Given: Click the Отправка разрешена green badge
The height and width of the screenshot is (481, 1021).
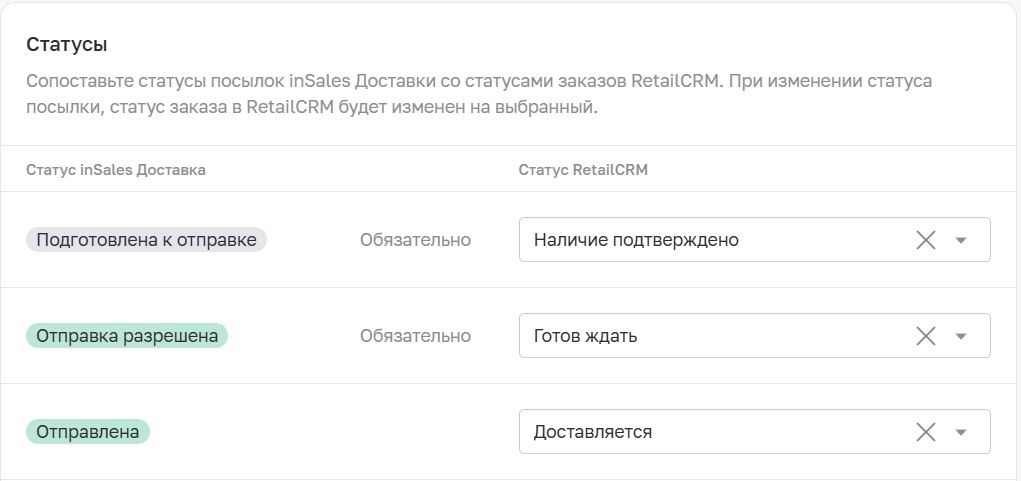Looking at the screenshot, I should (127, 336).
